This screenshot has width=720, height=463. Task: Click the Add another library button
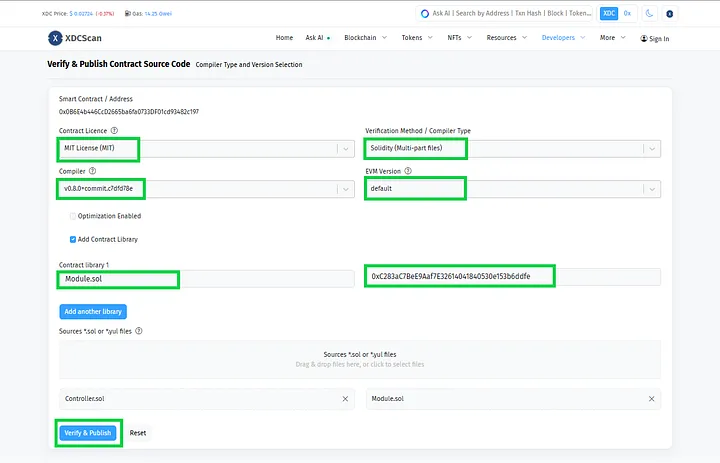[x=93, y=312]
